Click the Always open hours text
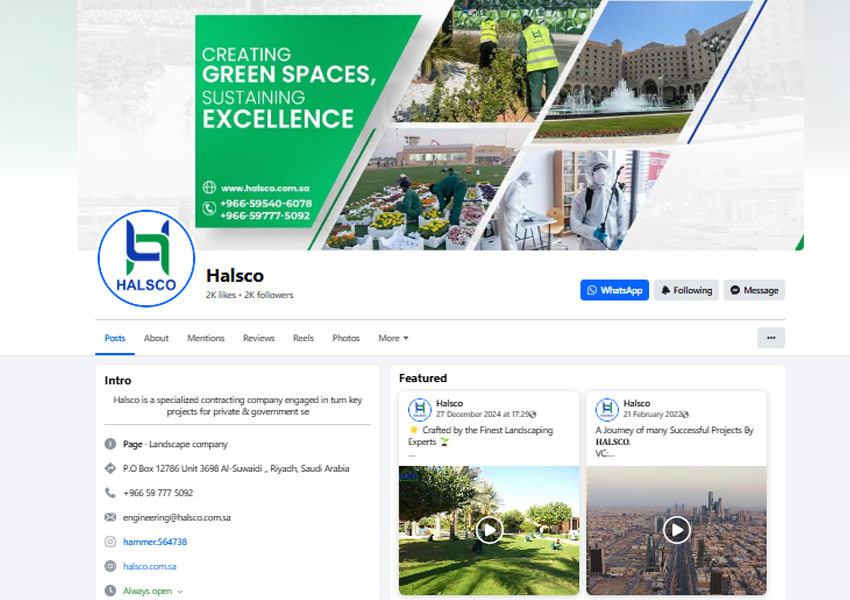Image resolution: width=850 pixels, height=600 pixels. [x=147, y=591]
